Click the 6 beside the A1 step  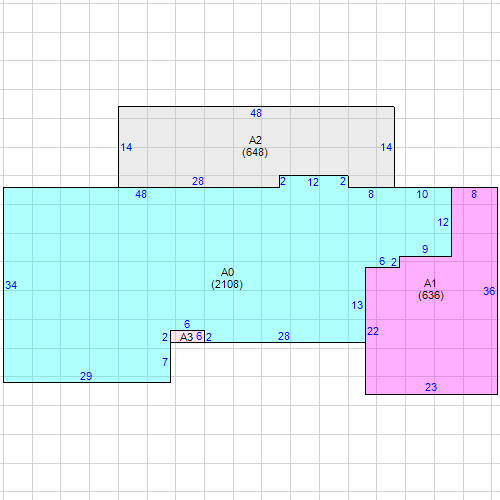click(382, 261)
